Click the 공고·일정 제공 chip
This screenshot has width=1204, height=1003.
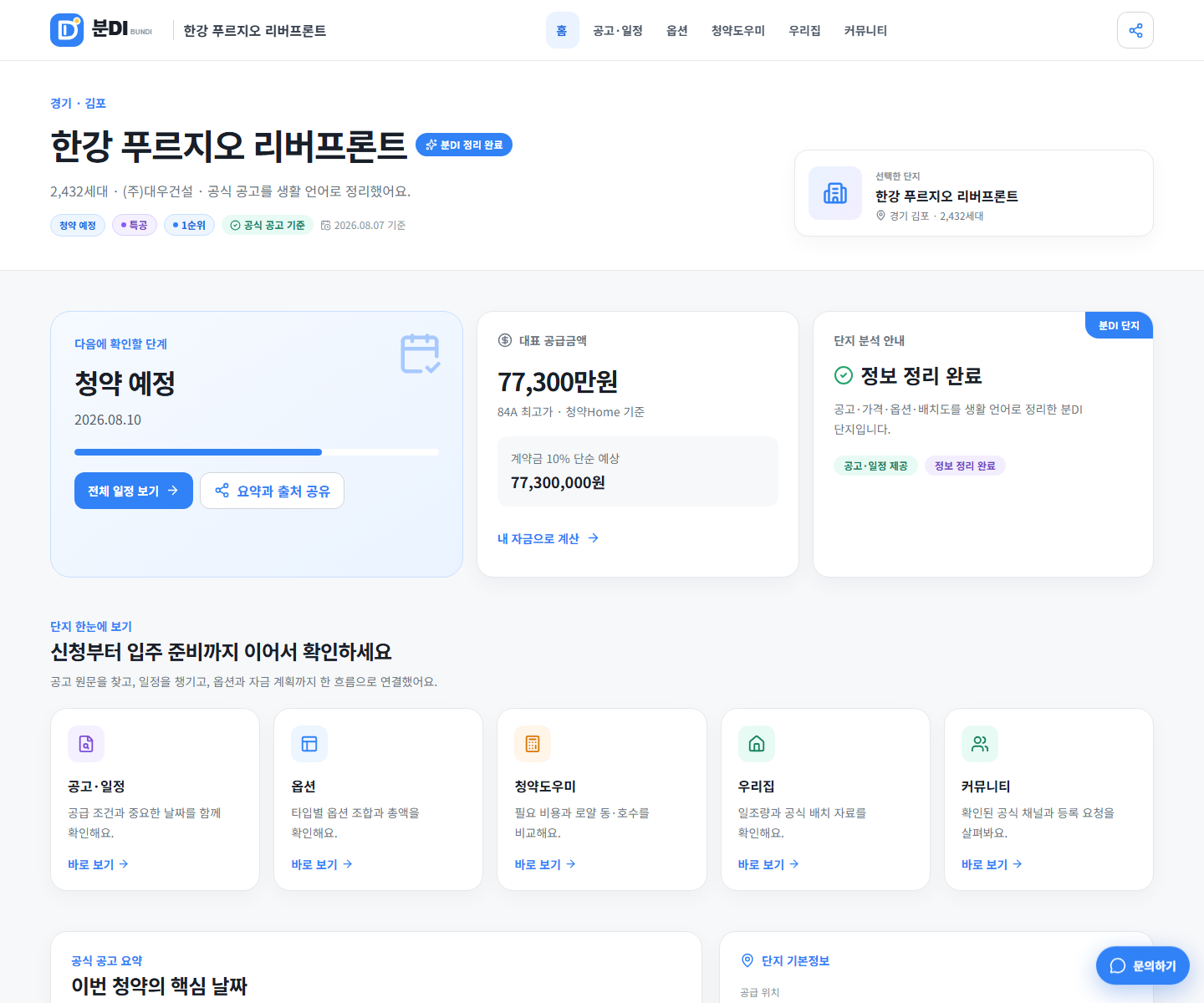[x=875, y=466]
